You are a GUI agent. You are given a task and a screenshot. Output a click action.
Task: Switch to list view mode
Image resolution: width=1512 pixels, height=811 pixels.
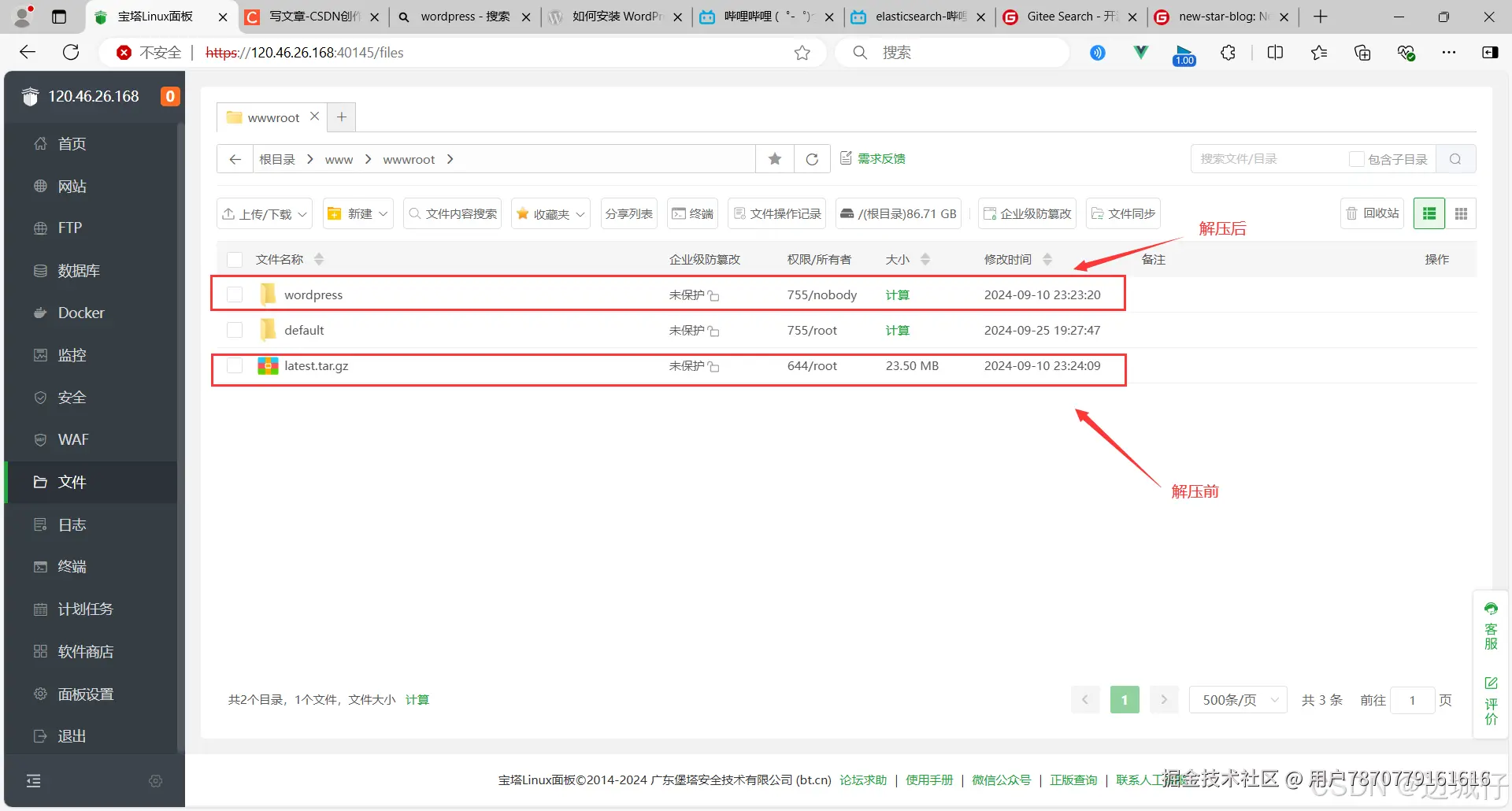click(1429, 213)
